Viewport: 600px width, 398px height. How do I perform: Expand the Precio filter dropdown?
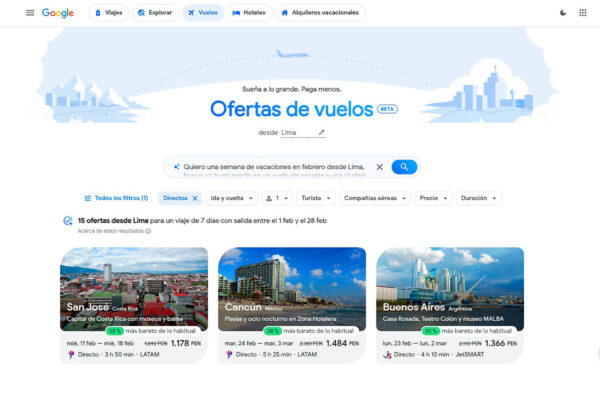point(433,198)
